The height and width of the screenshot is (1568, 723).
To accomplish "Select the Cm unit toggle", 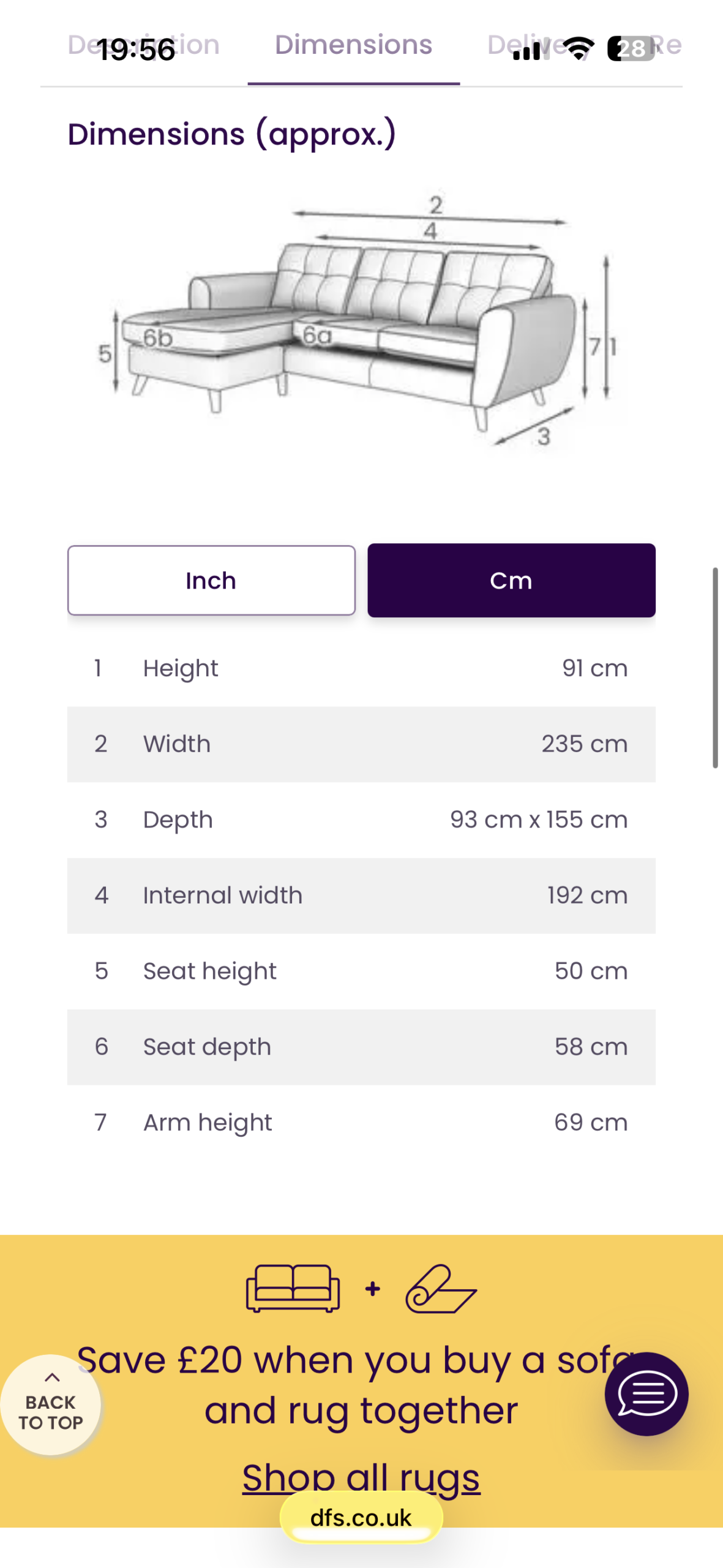I will (x=511, y=580).
